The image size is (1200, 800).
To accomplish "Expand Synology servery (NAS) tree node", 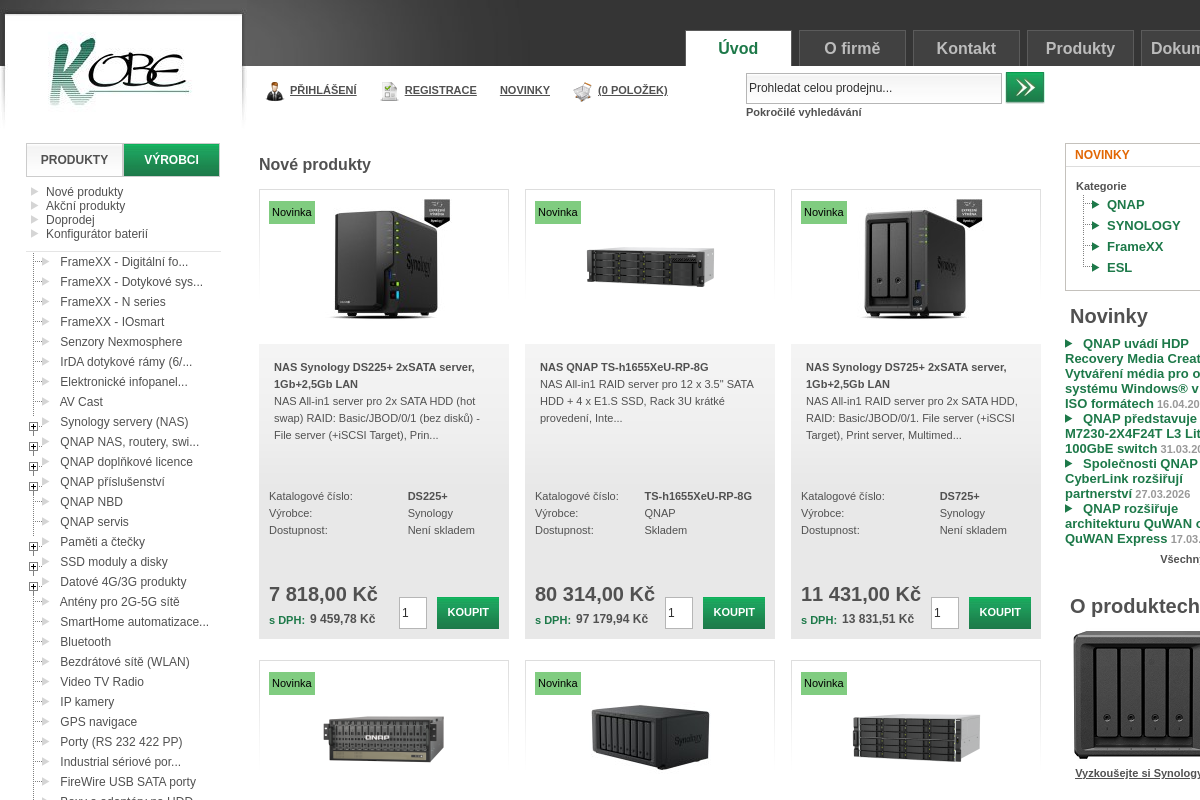I will point(33,427).
